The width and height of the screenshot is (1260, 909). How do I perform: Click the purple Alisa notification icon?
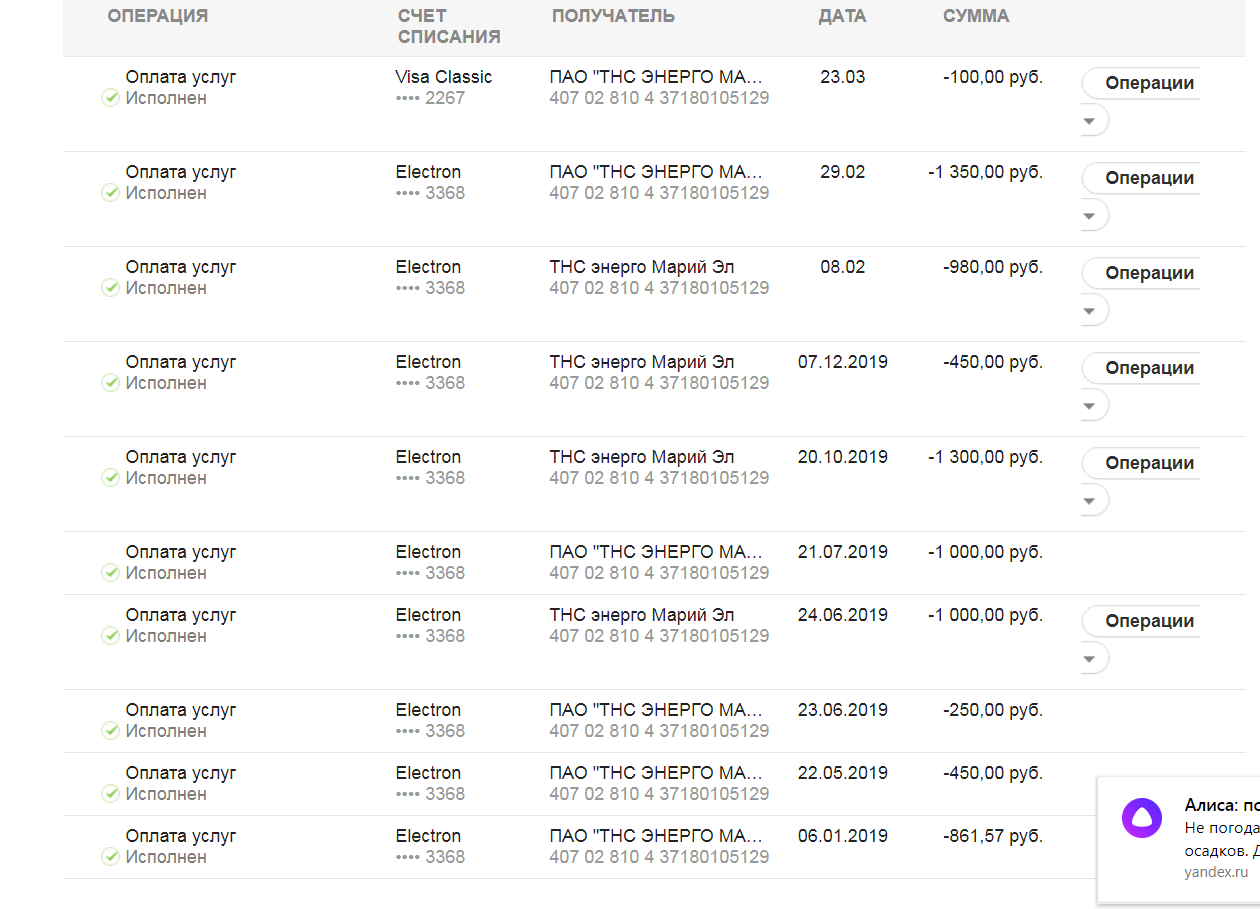[1141, 818]
